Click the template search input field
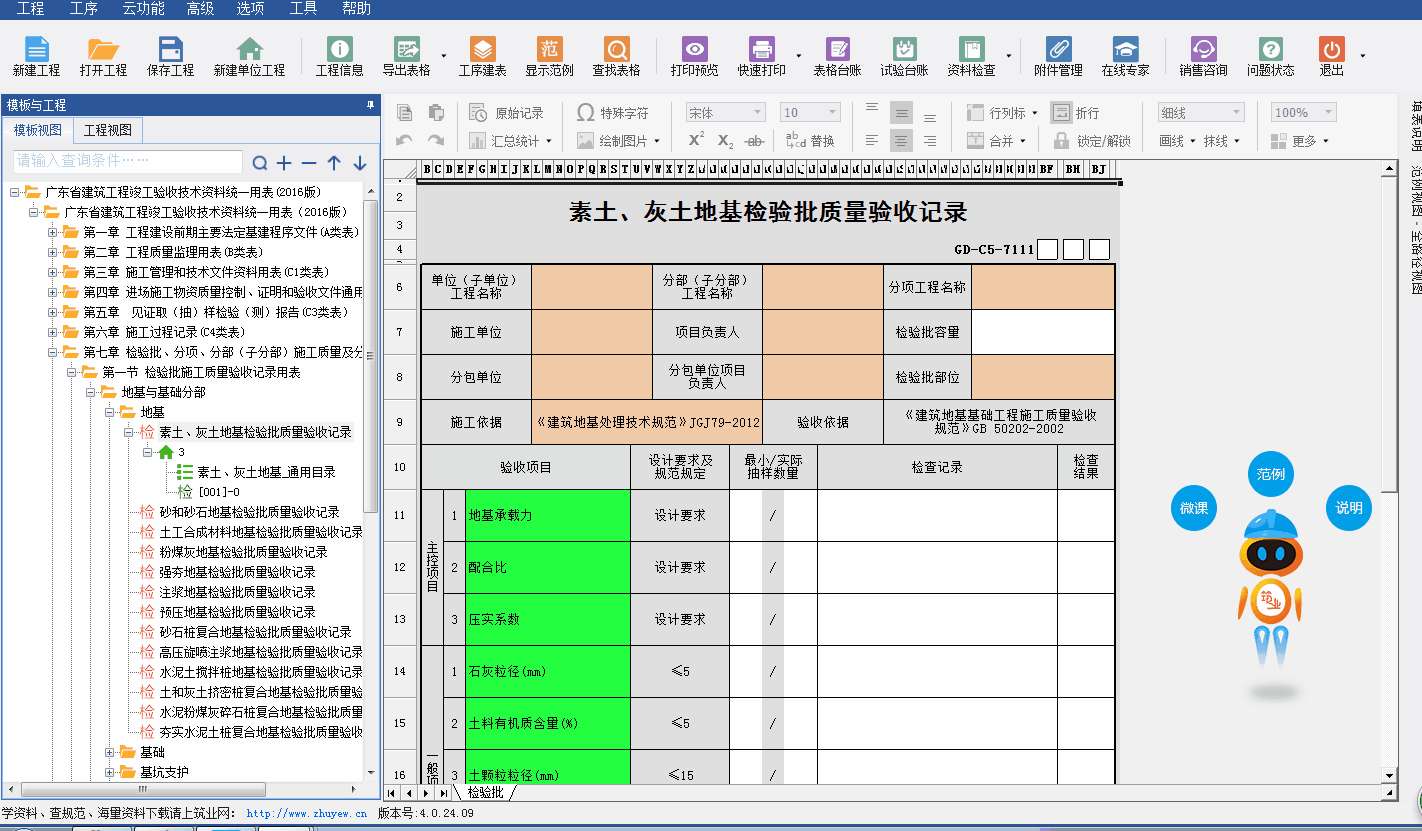 [x=128, y=161]
